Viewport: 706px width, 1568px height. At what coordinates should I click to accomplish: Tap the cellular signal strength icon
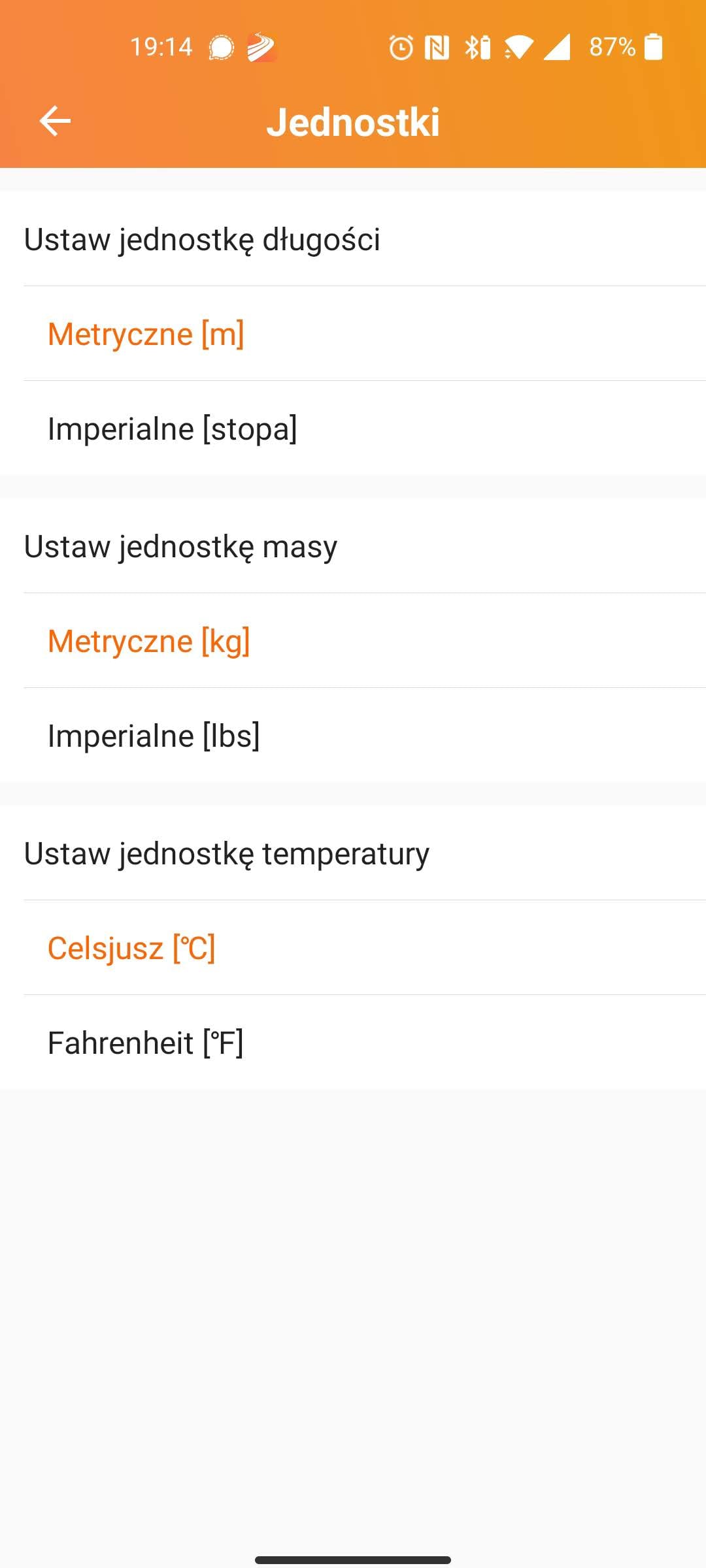(557, 48)
